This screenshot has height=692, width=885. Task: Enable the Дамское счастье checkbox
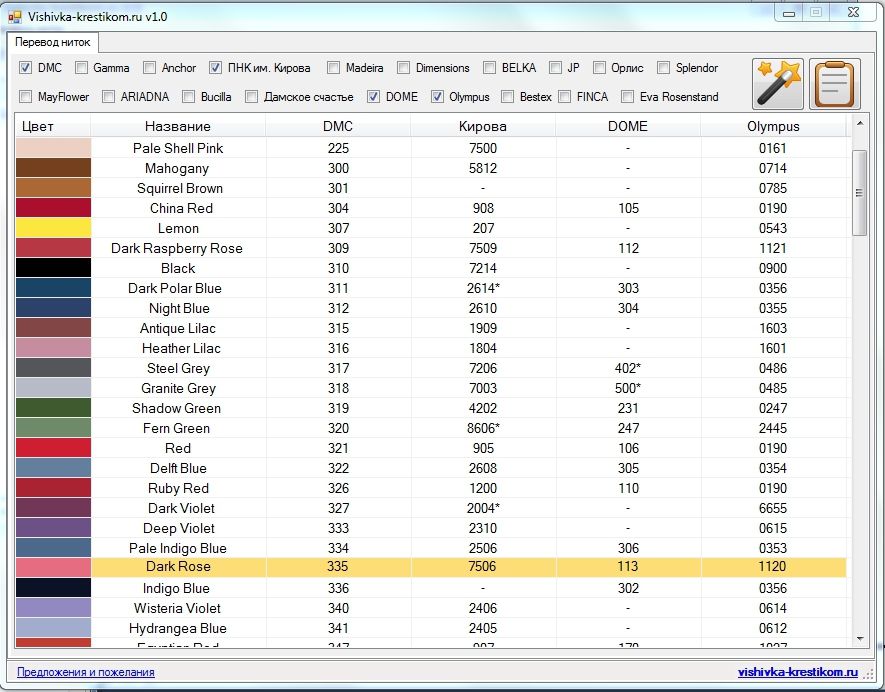(x=251, y=97)
